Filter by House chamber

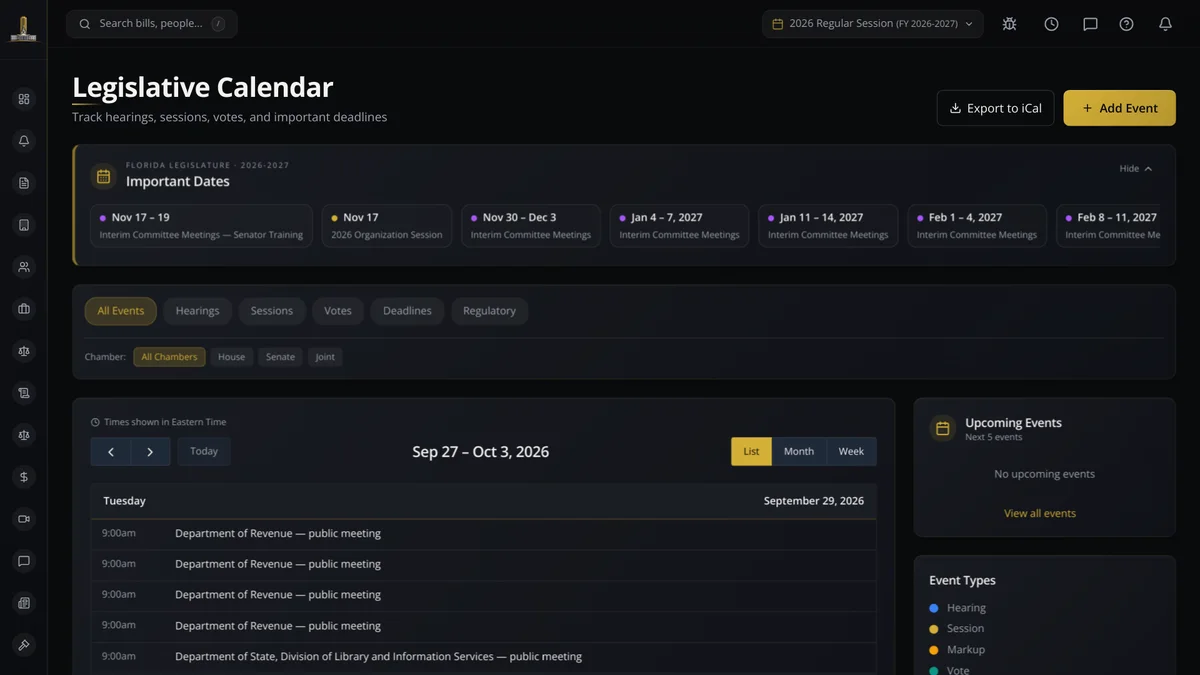point(232,357)
